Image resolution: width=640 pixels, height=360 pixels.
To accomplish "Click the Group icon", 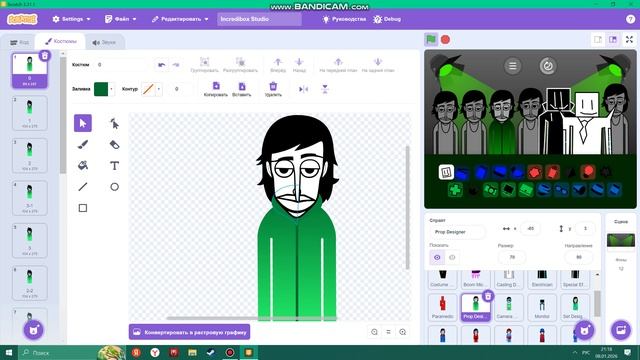I will point(204,62).
